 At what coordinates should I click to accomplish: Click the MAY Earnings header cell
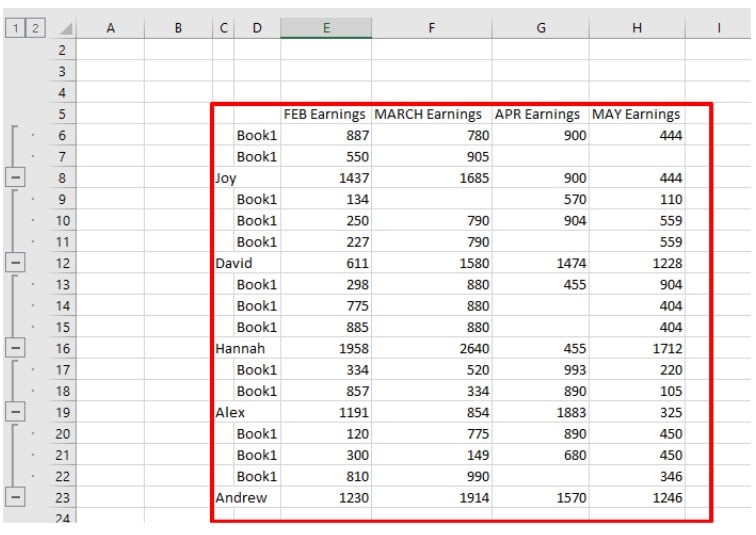pyautogui.click(x=637, y=114)
